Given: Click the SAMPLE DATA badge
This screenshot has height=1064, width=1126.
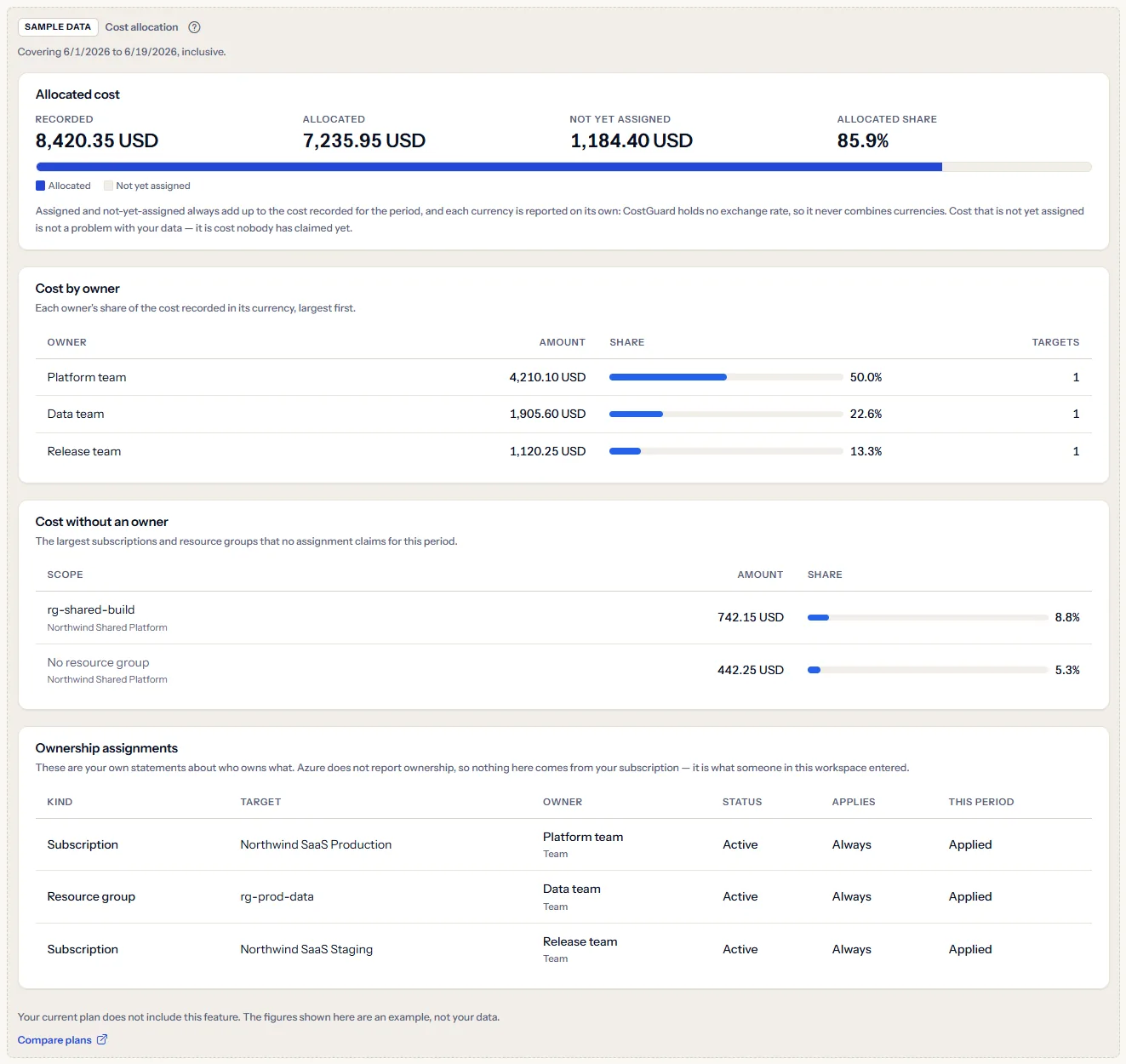Looking at the screenshot, I should 58,27.
